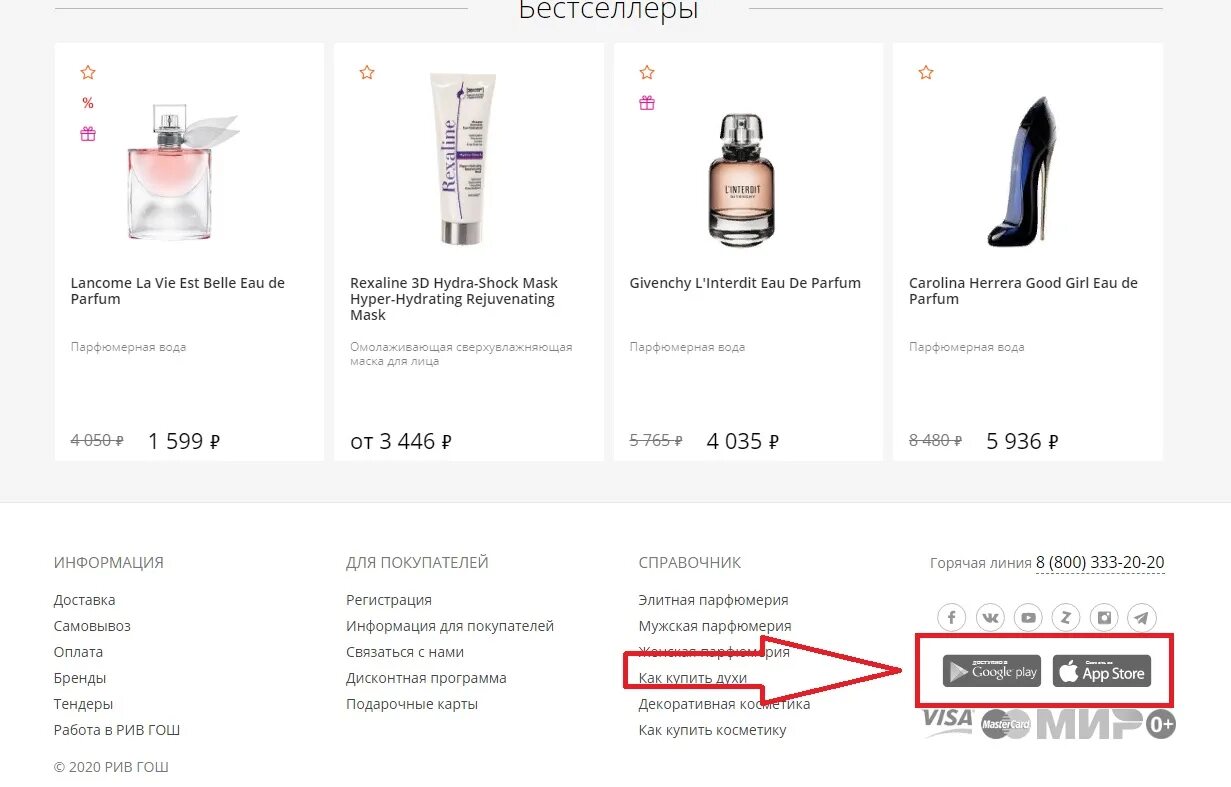Open the Instagram social icon
Screen dimensions: 1231x787
(1104, 617)
